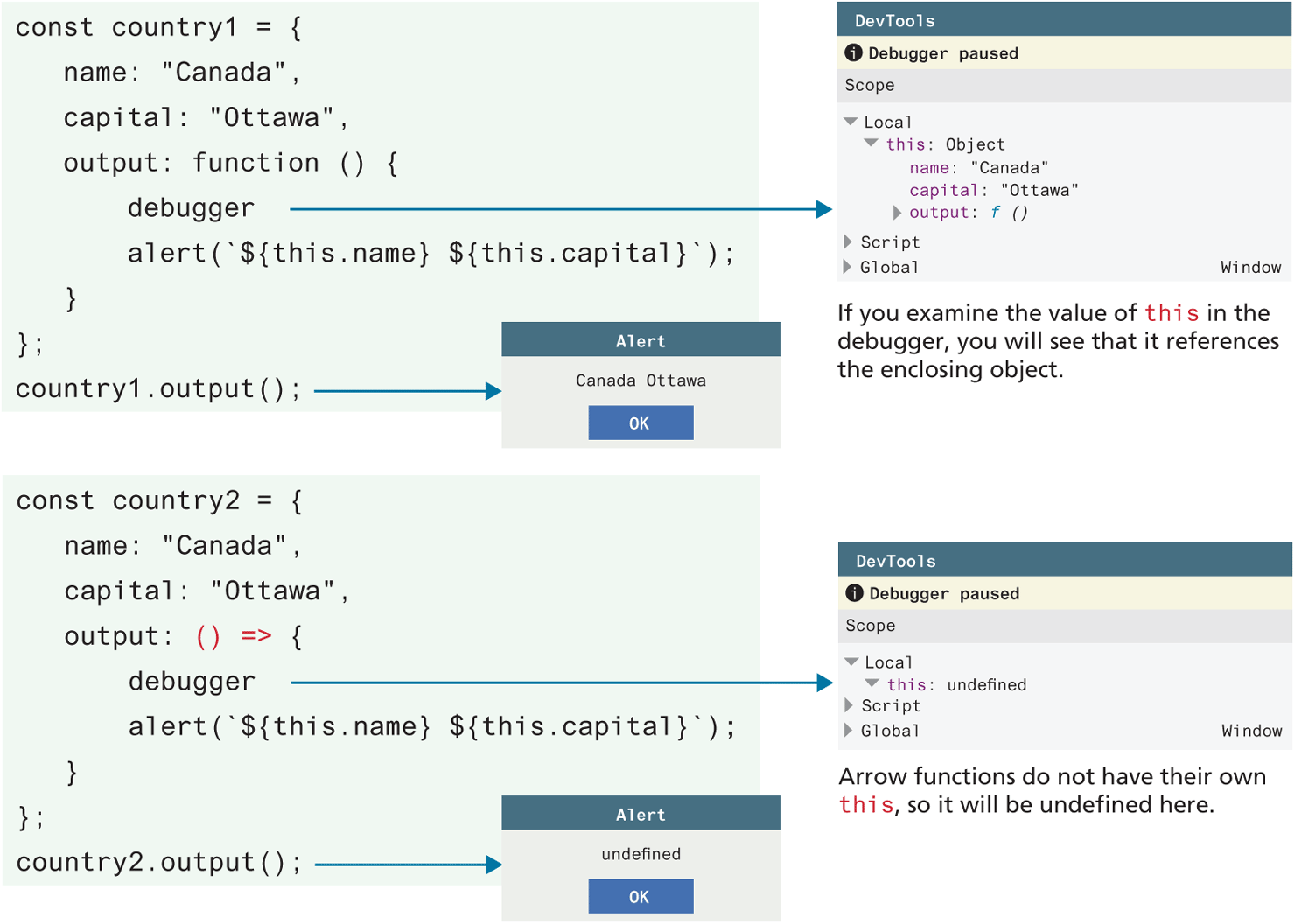Click the info icon in the DevTools panel showing this: undefined
The width and height of the screenshot is (1295, 924).
(x=854, y=594)
